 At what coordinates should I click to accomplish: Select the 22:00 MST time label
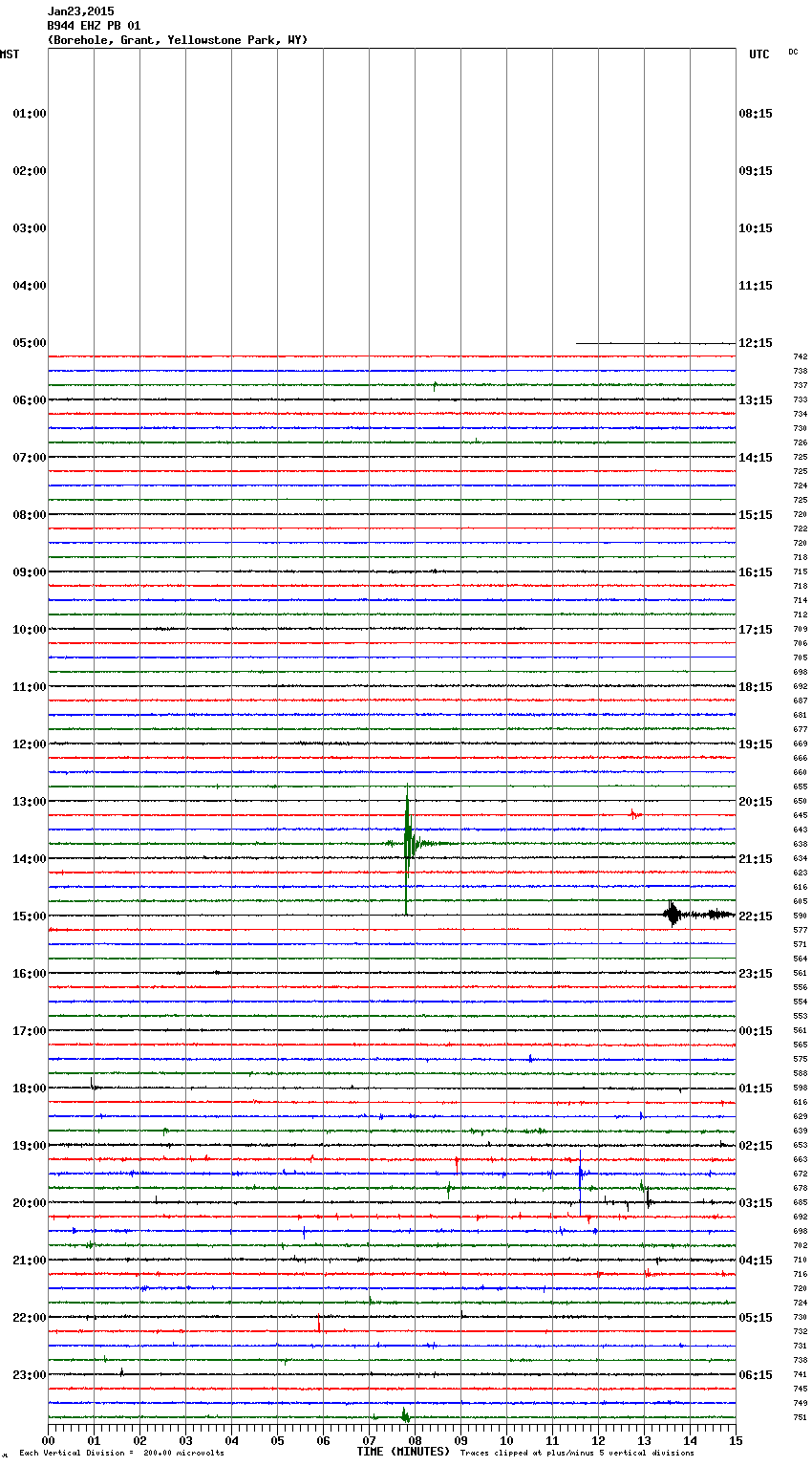[x=30, y=1318]
